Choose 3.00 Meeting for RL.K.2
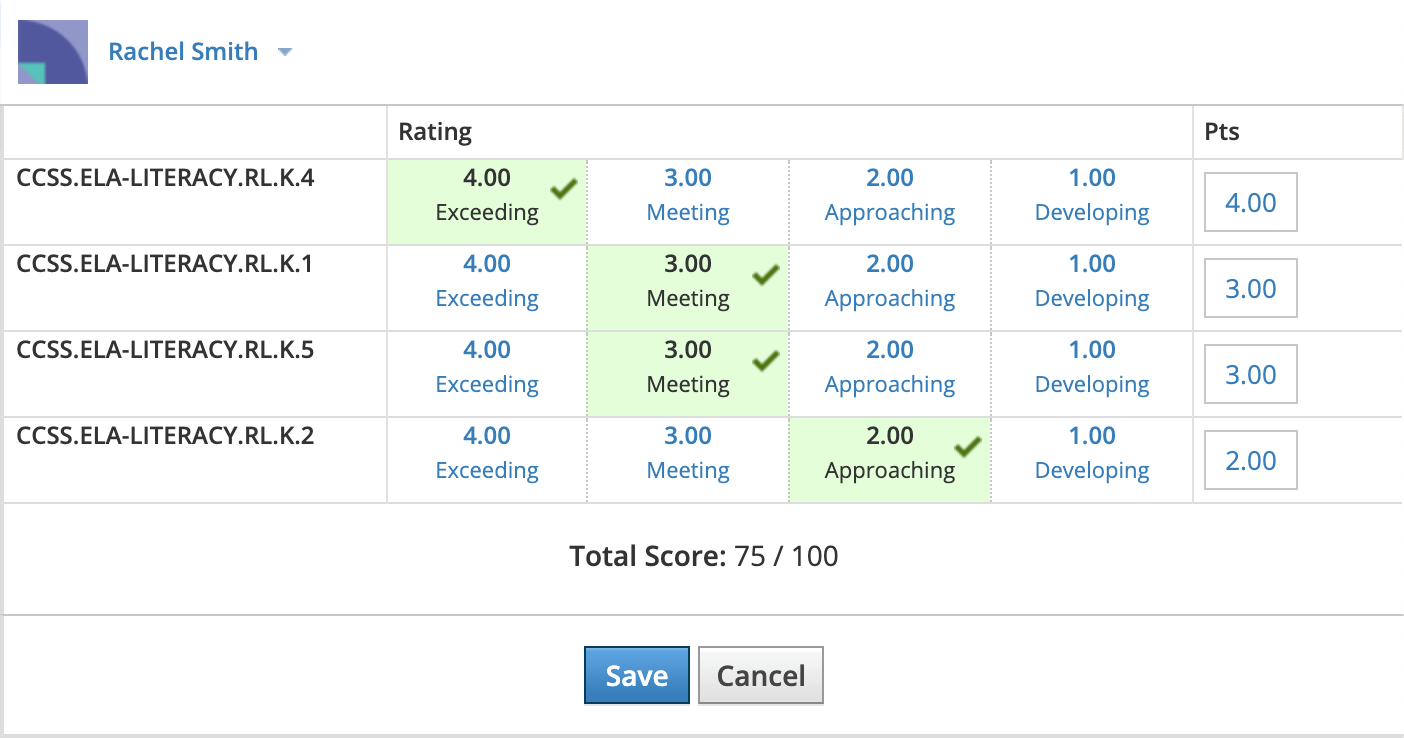Image resolution: width=1404 pixels, height=738 pixels. [x=688, y=453]
